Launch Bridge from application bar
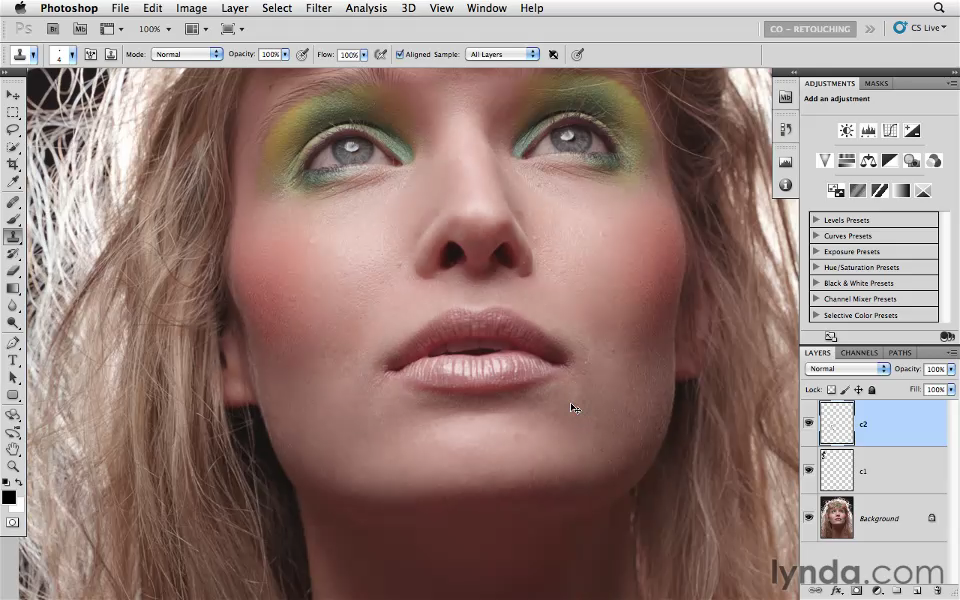This screenshot has height=600, width=960. [53, 29]
